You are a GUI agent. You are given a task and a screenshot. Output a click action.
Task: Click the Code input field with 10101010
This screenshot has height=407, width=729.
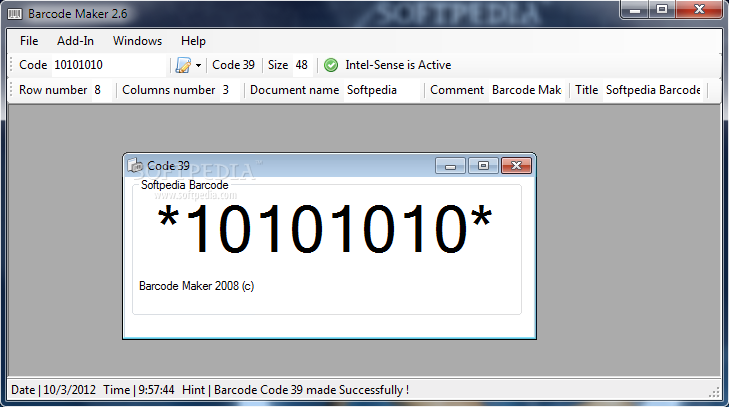(x=108, y=65)
